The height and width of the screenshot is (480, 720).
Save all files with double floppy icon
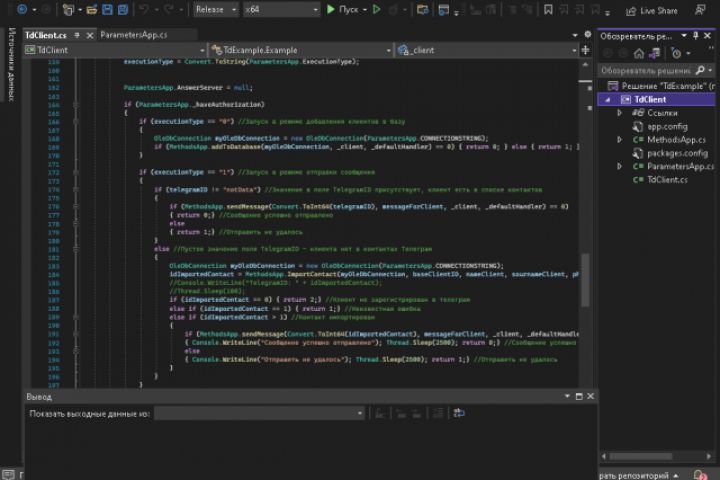(123, 10)
